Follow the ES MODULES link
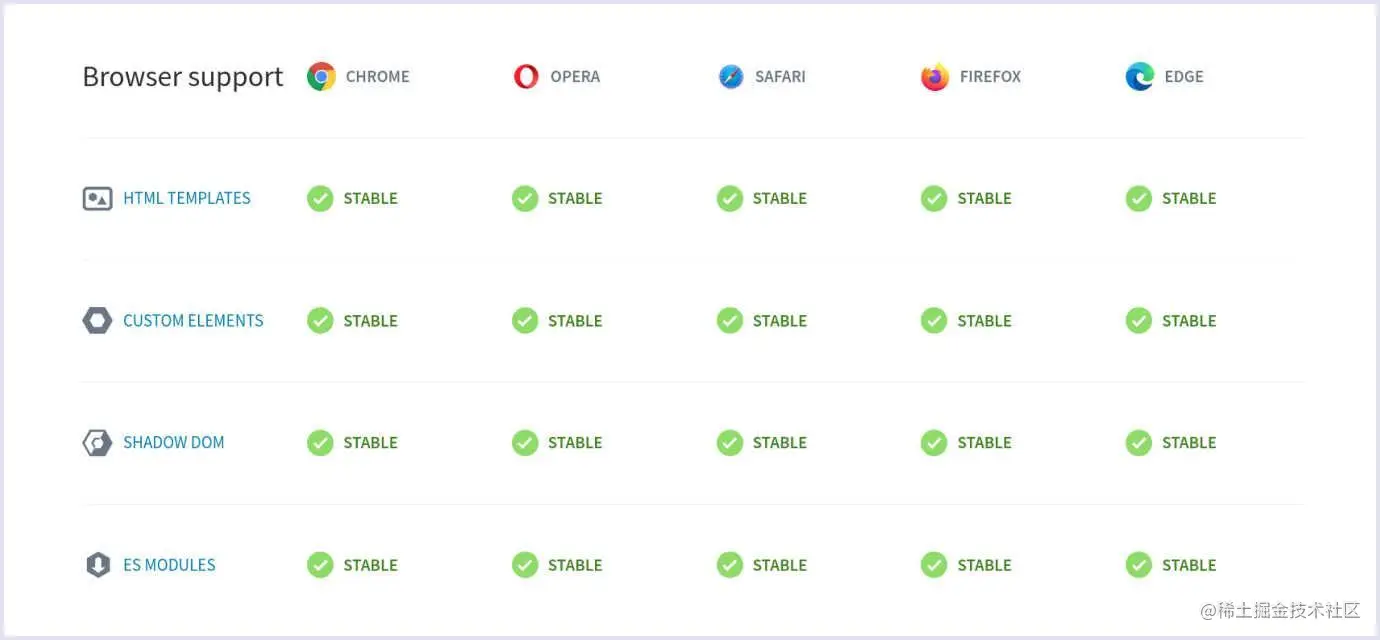 point(169,565)
